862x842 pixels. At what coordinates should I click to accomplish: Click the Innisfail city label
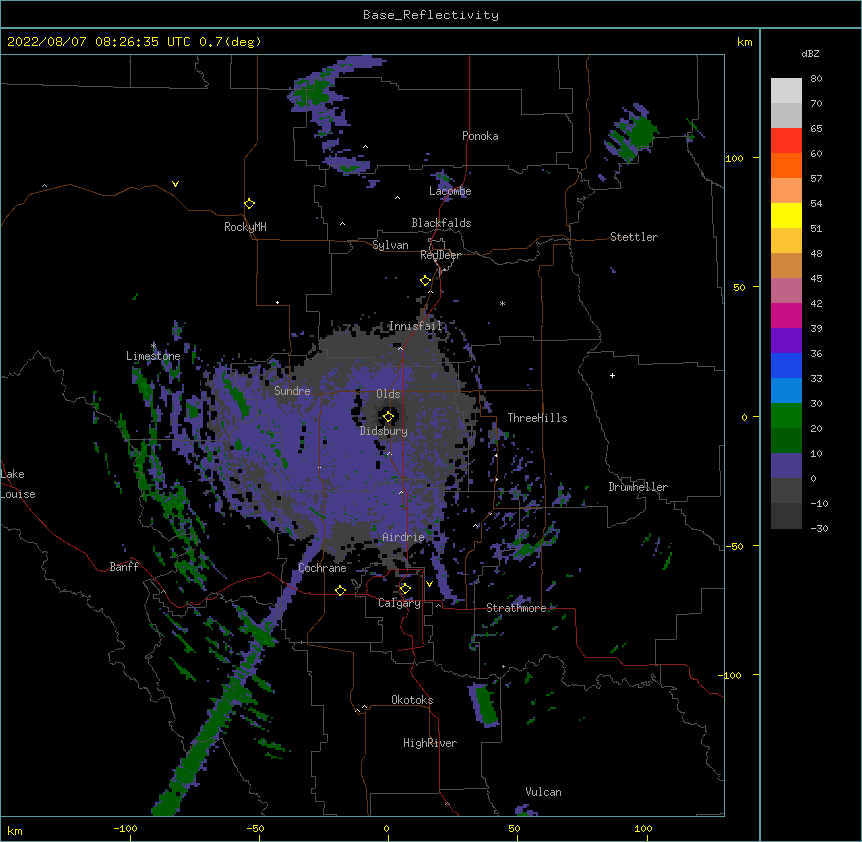(x=415, y=326)
